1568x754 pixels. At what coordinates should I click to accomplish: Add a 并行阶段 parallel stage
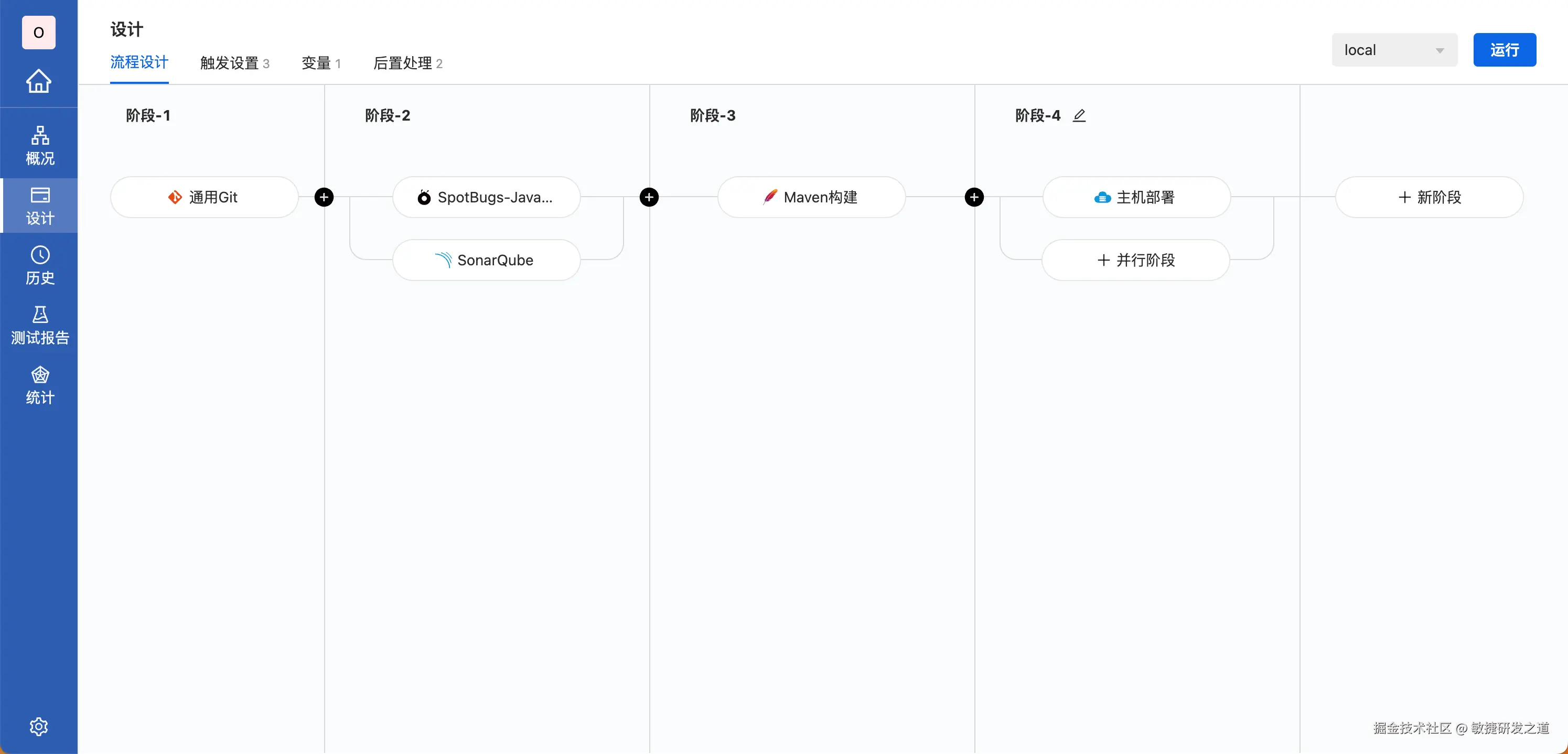coord(1136,261)
